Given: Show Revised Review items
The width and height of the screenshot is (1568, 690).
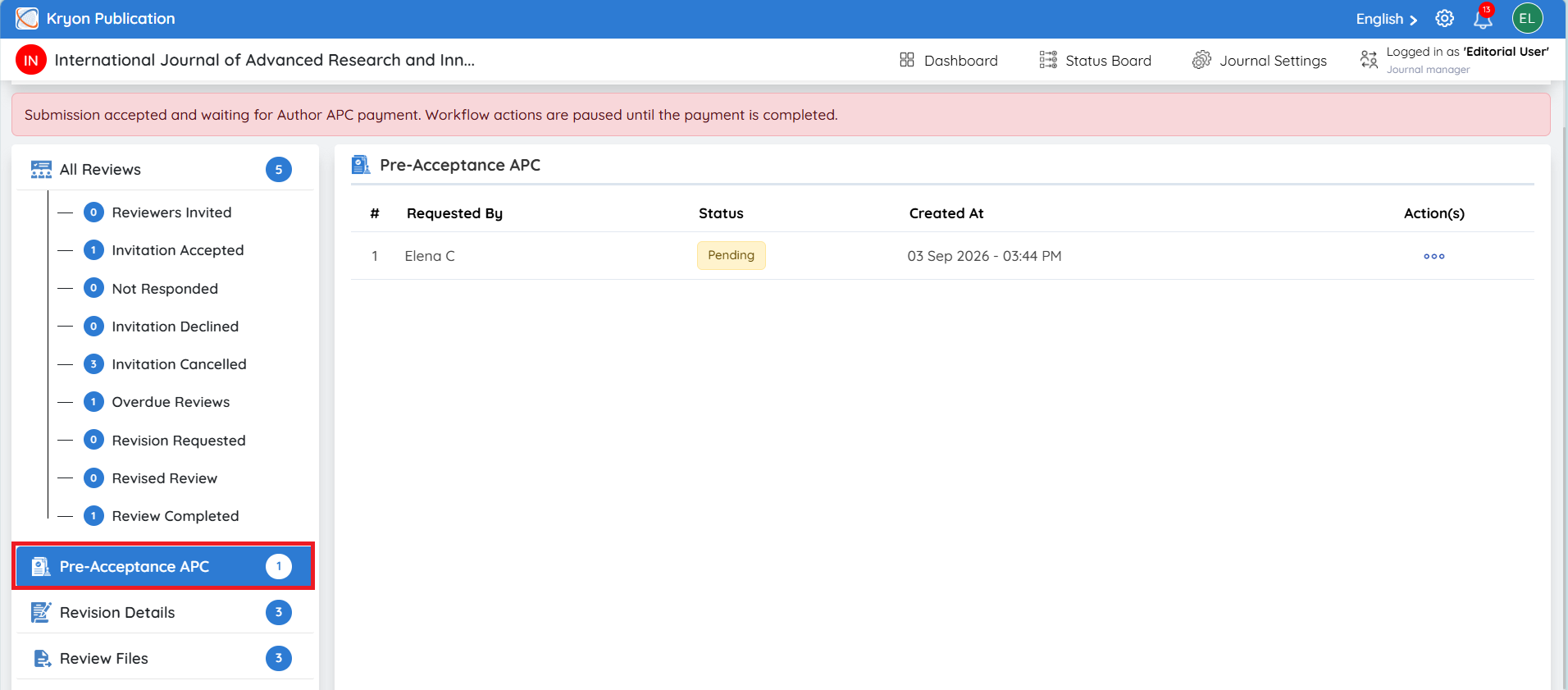Looking at the screenshot, I should click(x=165, y=478).
